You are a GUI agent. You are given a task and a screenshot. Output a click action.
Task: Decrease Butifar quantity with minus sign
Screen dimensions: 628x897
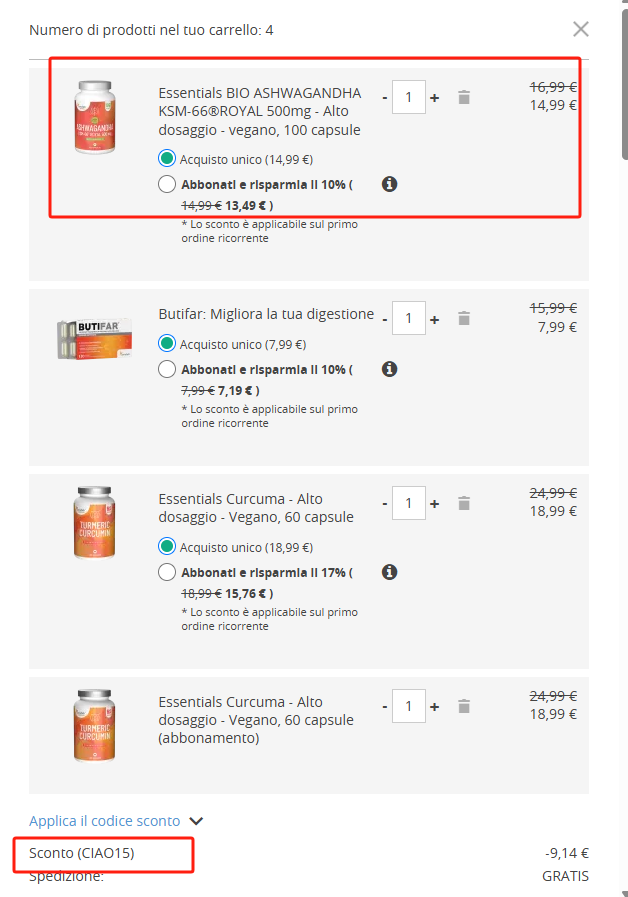[385, 319]
